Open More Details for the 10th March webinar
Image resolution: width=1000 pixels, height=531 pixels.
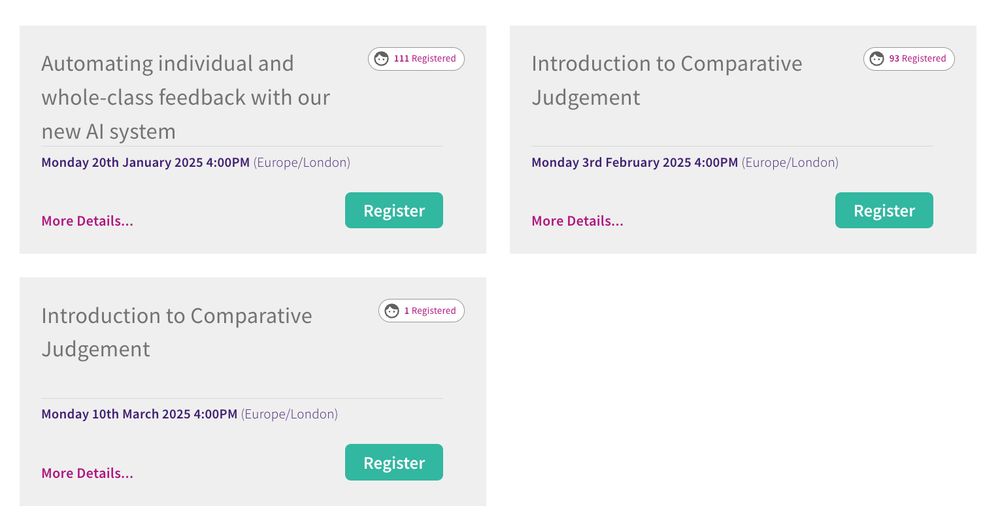point(87,473)
